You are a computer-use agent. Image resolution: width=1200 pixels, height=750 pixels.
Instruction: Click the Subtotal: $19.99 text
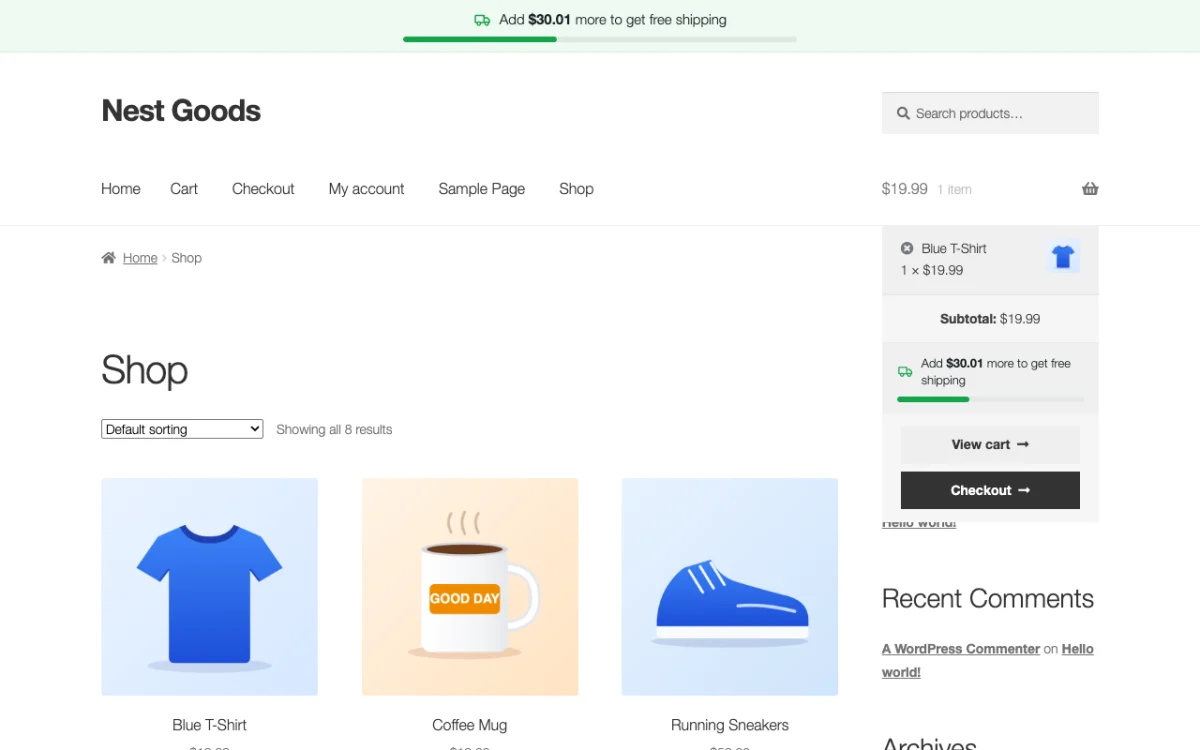(x=990, y=319)
